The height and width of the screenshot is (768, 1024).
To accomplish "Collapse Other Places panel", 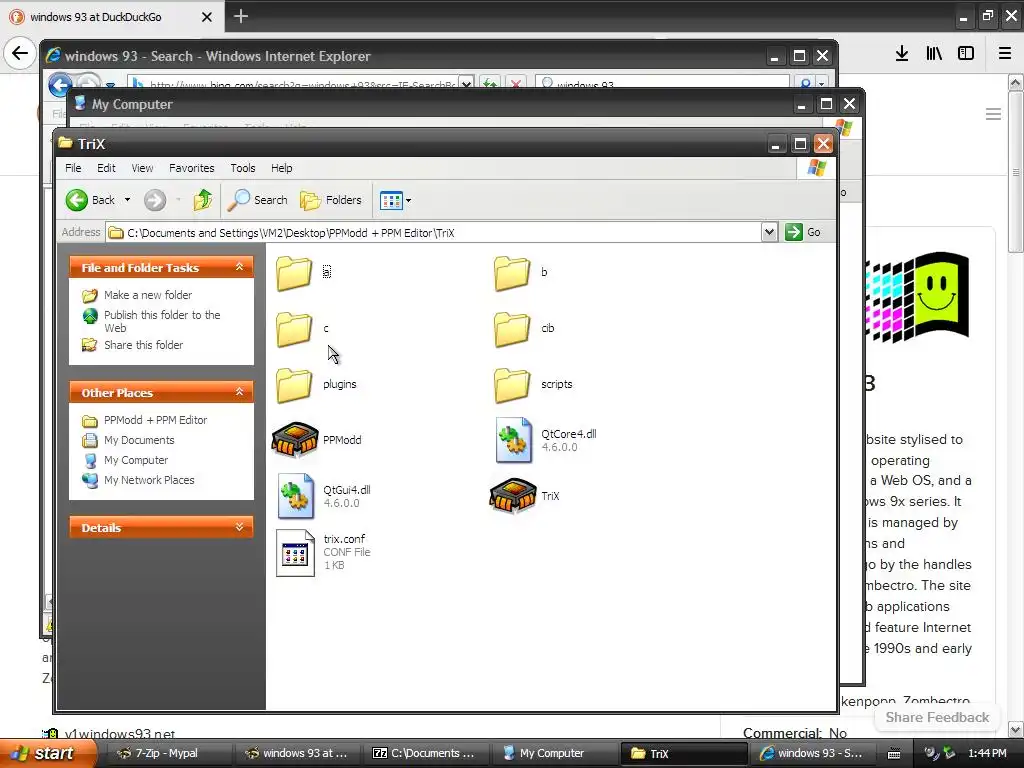I will click(x=240, y=392).
